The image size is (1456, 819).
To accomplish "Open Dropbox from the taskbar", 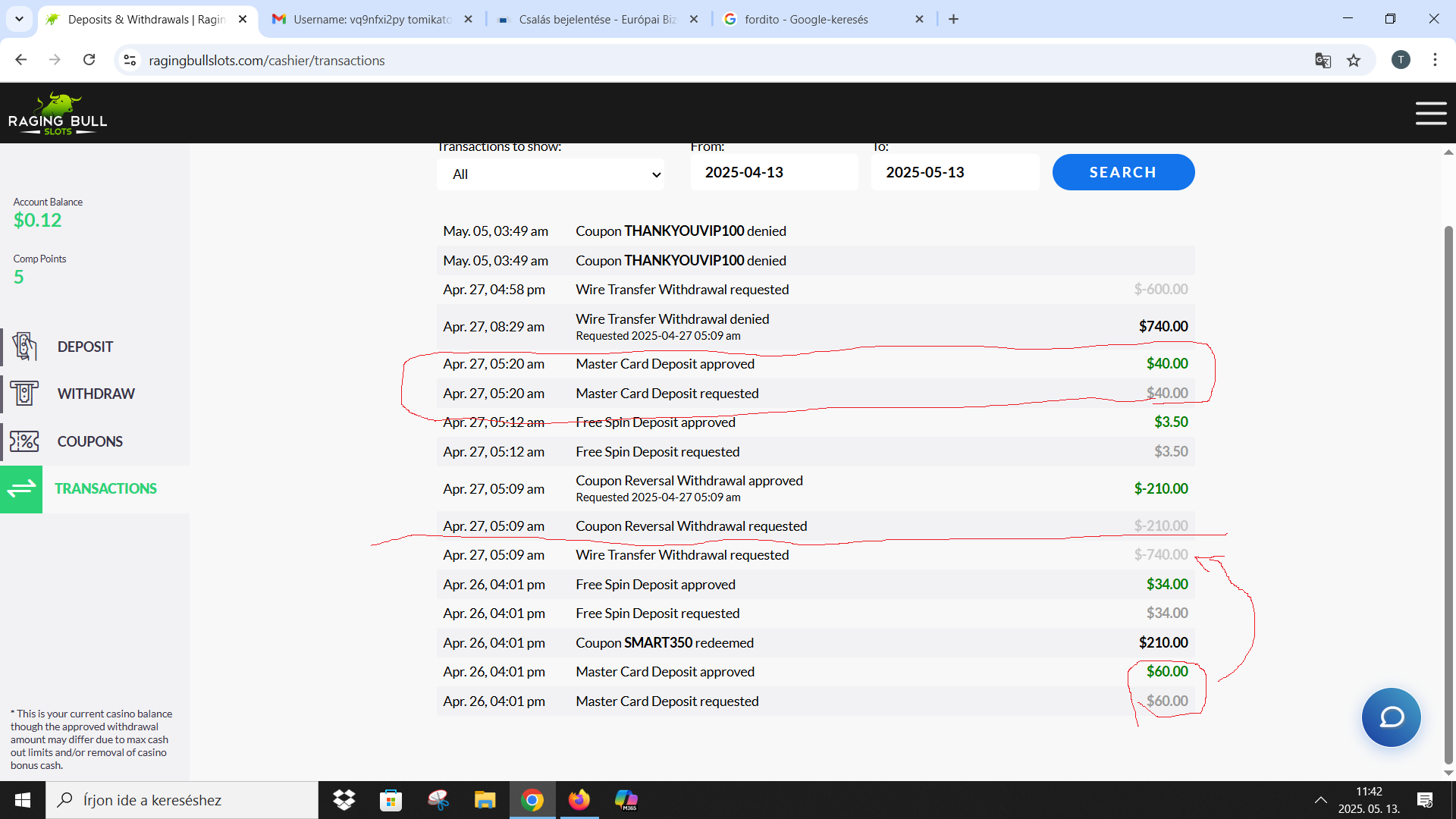I will (x=344, y=800).
